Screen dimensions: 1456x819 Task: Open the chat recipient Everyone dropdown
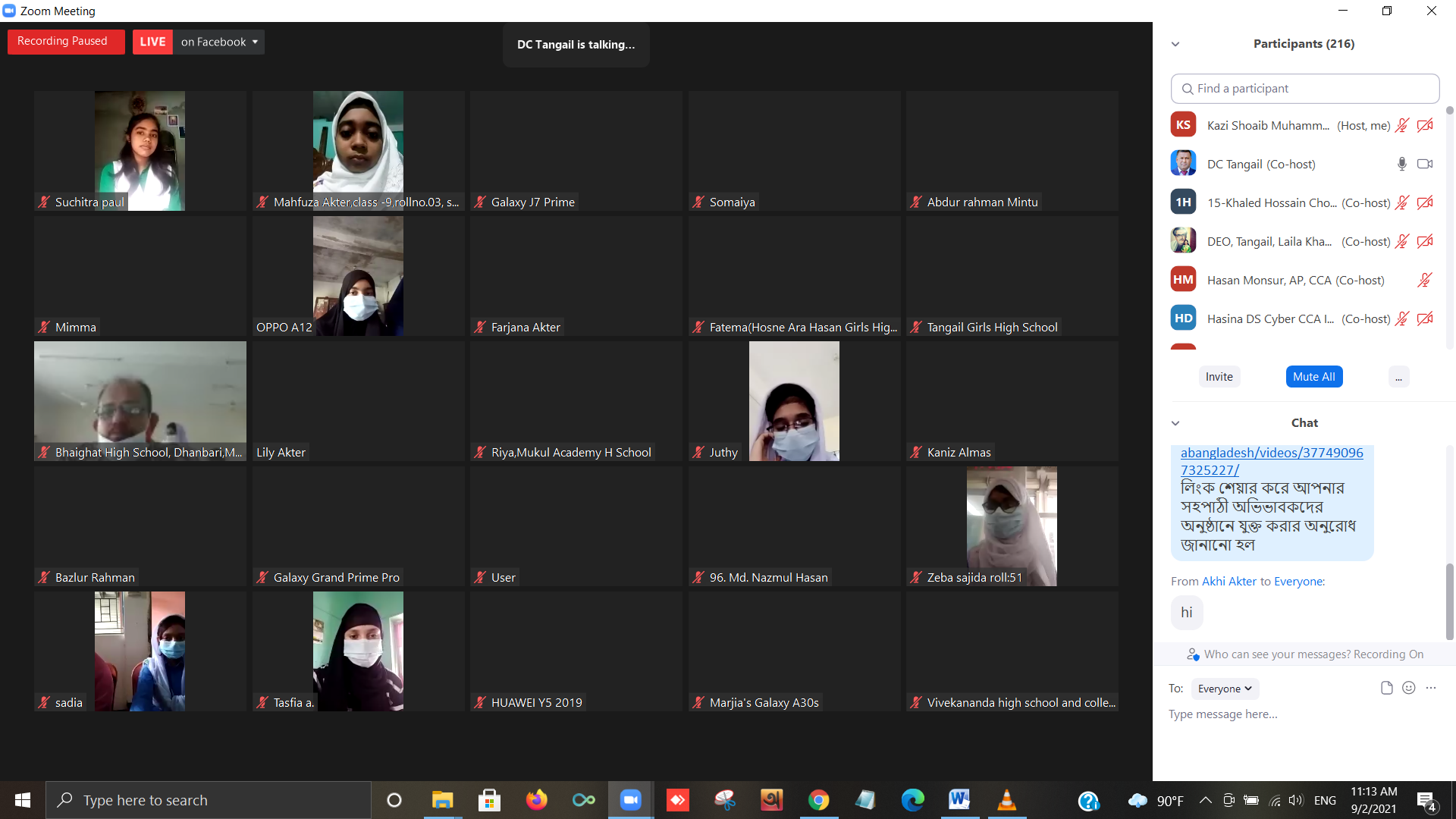1225,689
